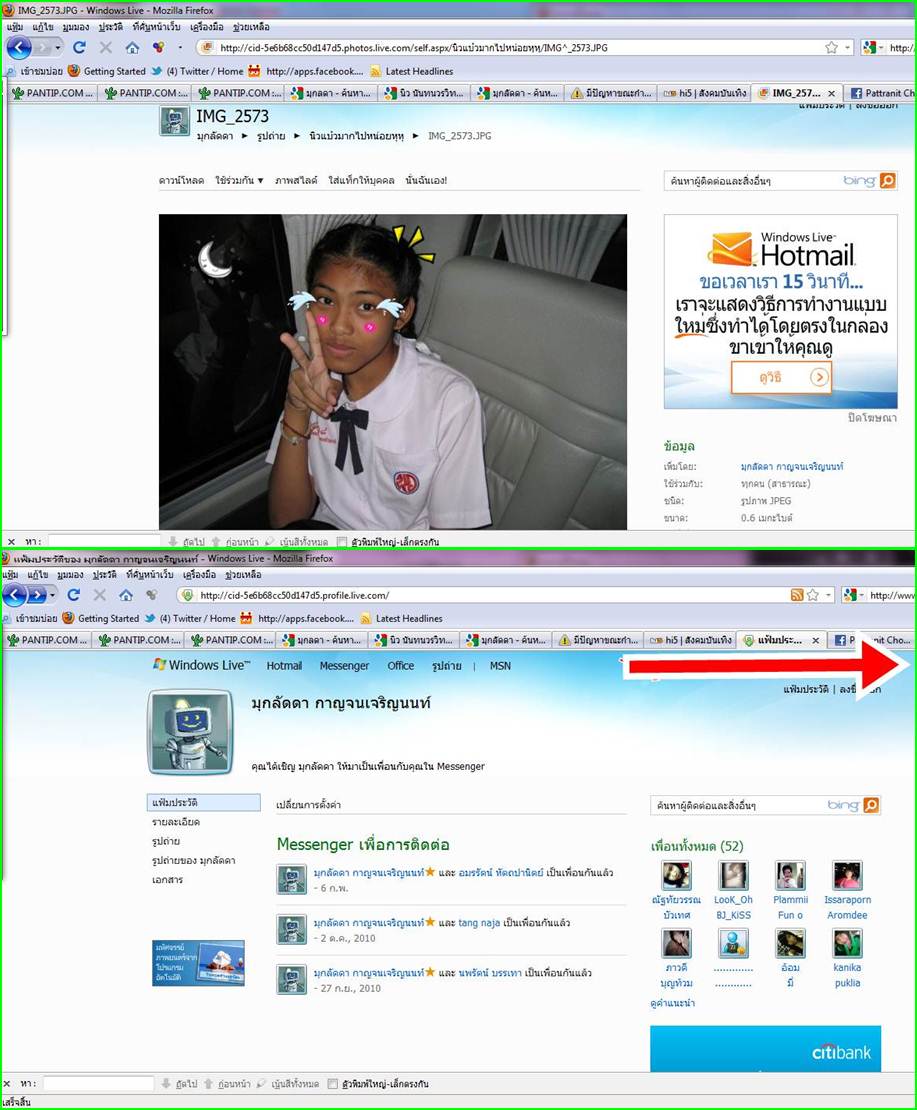Click ใส่แท็กให้บุคคล tag link
This screenshot has width=917, height=1110.
click(361, 181)
